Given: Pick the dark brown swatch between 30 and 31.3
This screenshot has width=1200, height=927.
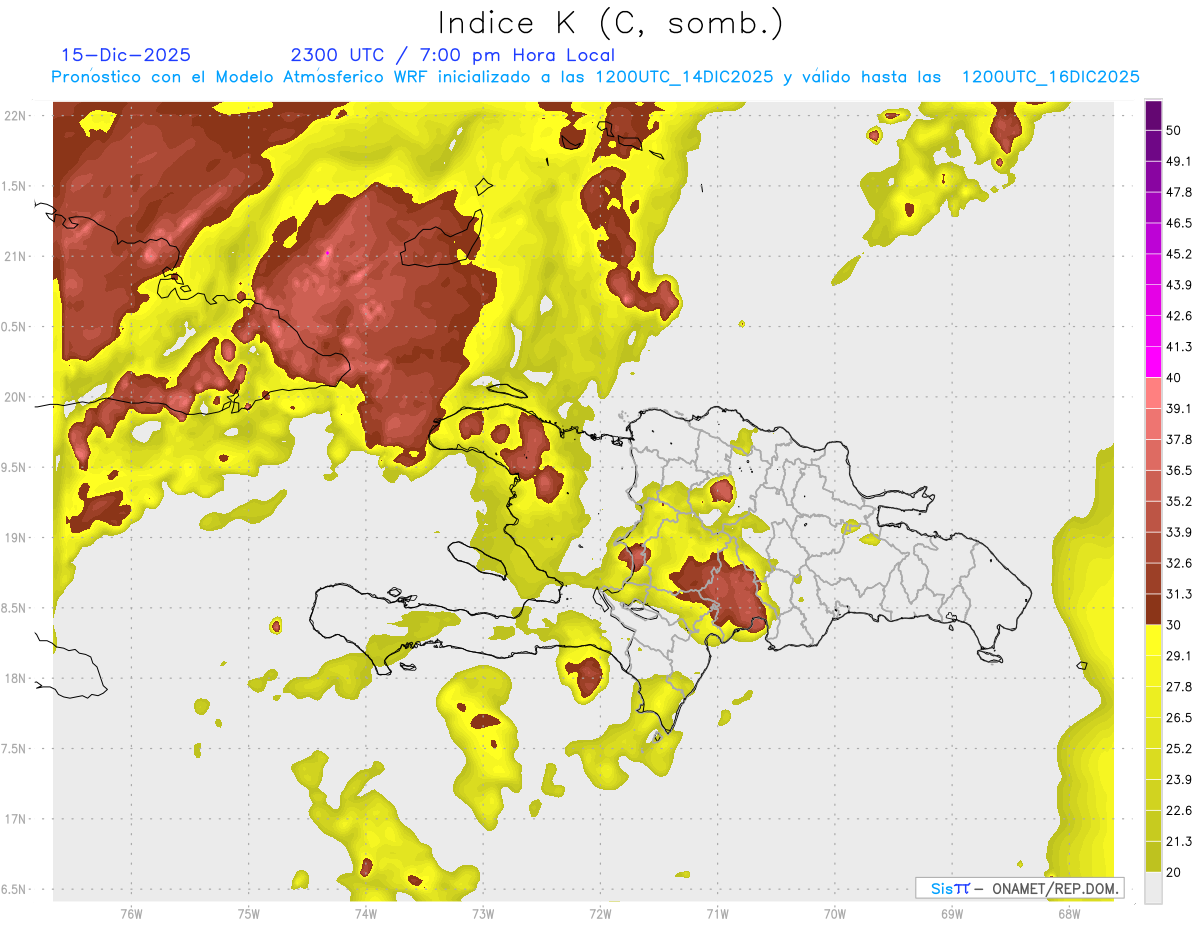Looking at the screenshot, I should pyautogui.click(x=1153, y=609).
